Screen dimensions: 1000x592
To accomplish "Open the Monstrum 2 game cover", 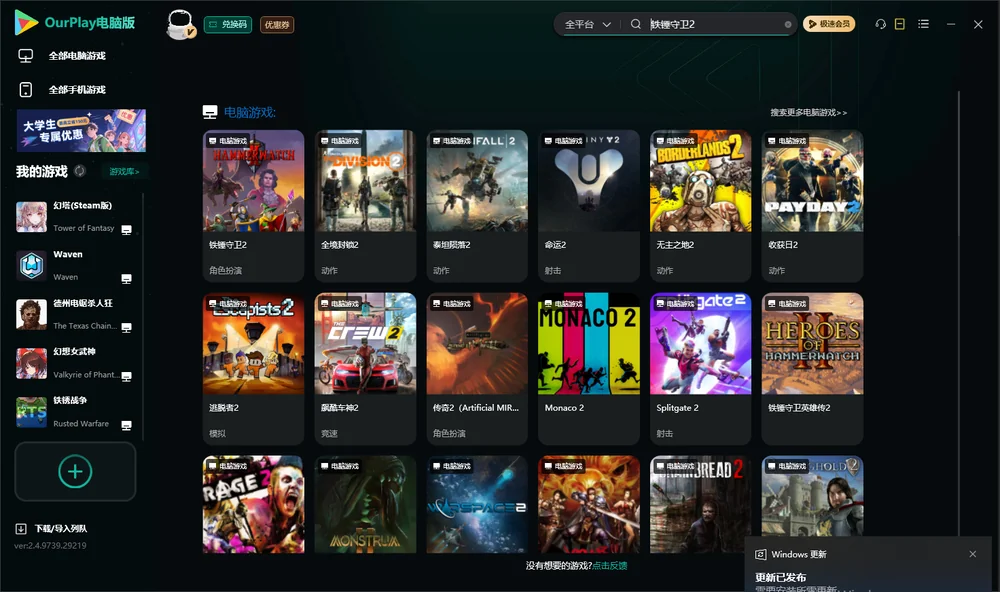I will tap(365, 504).
